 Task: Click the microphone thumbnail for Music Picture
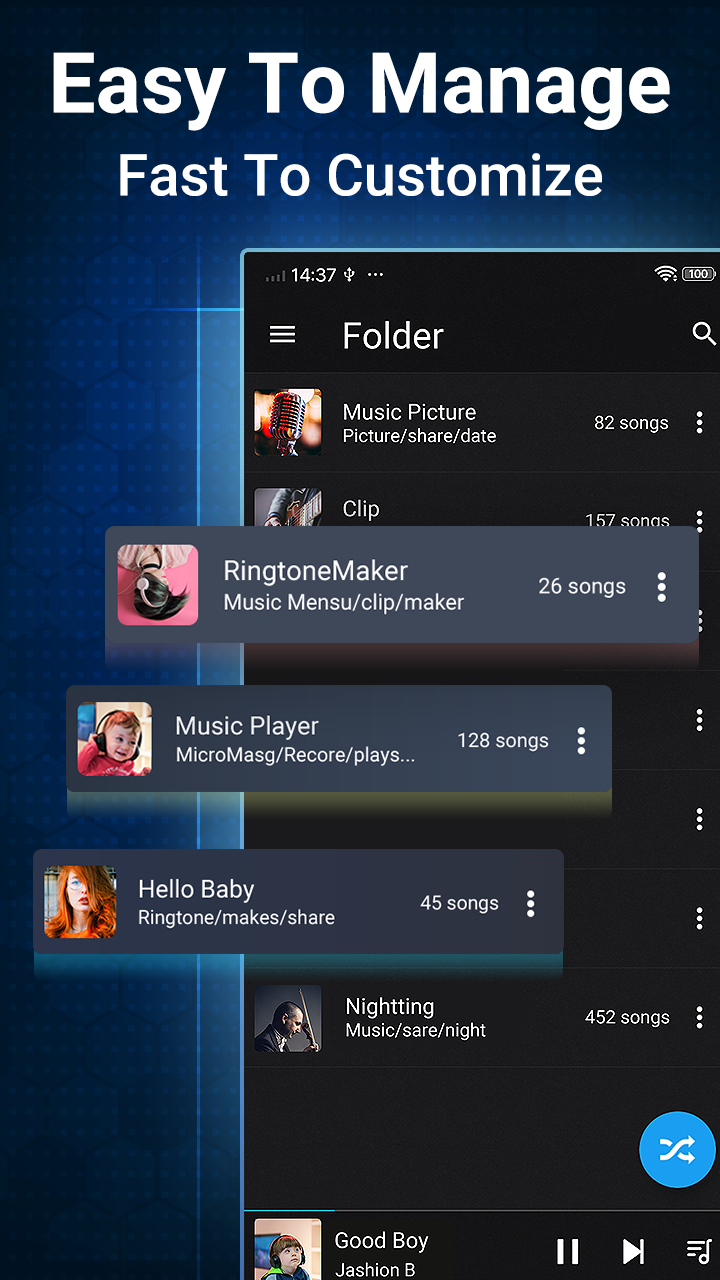pos(288,423)
